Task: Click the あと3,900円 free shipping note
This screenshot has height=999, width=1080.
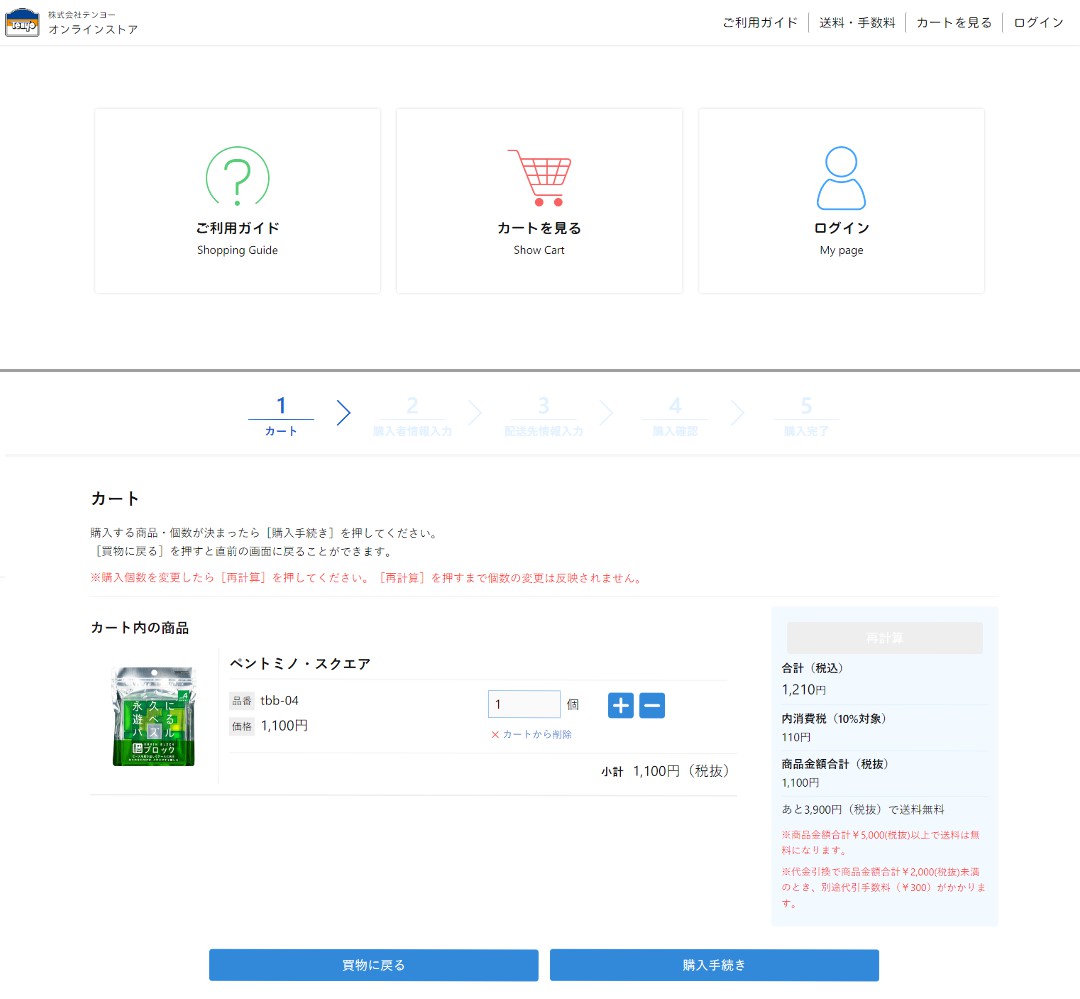Action: 862,810
